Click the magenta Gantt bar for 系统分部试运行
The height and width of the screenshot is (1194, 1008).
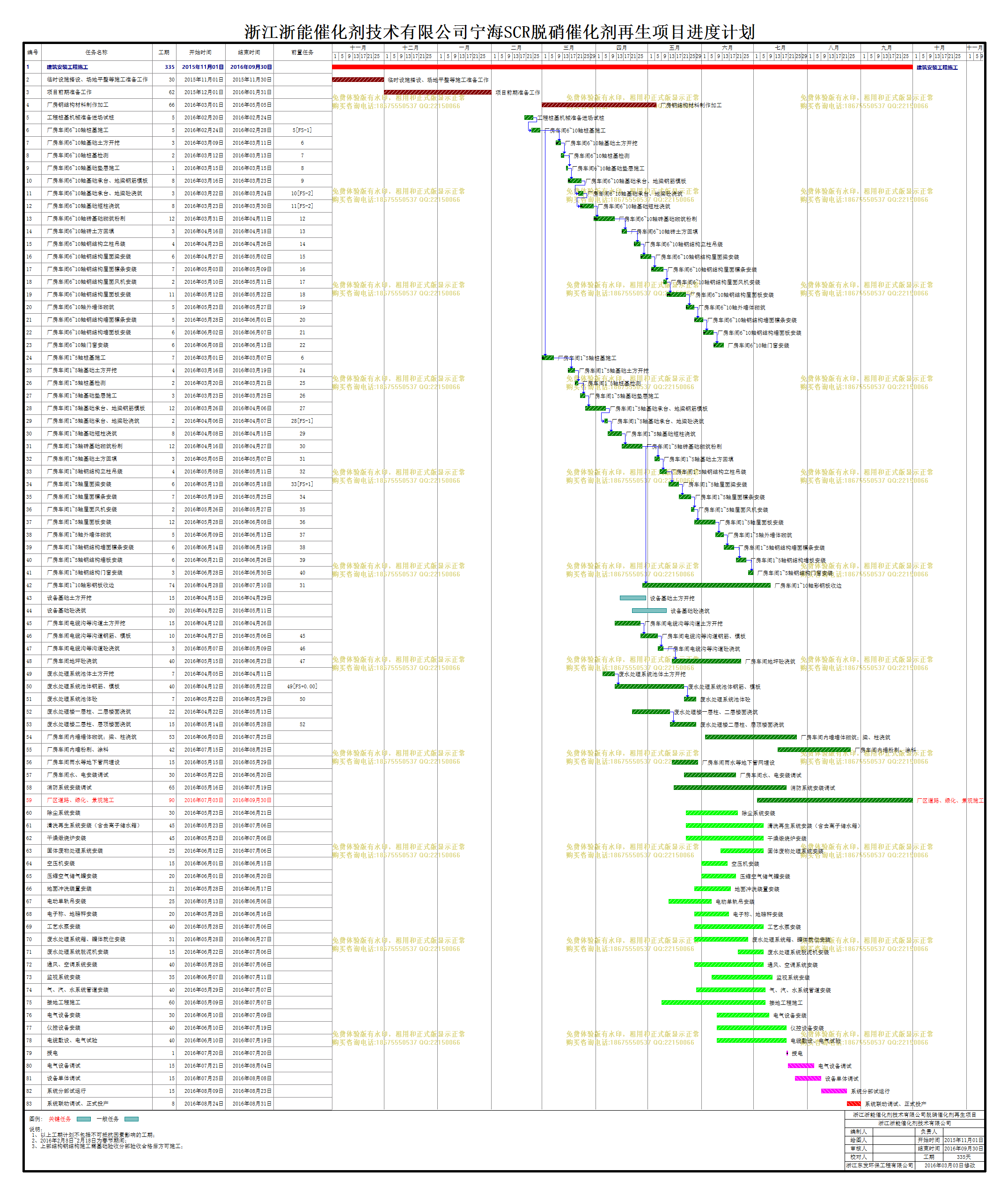click(834, 1091)
